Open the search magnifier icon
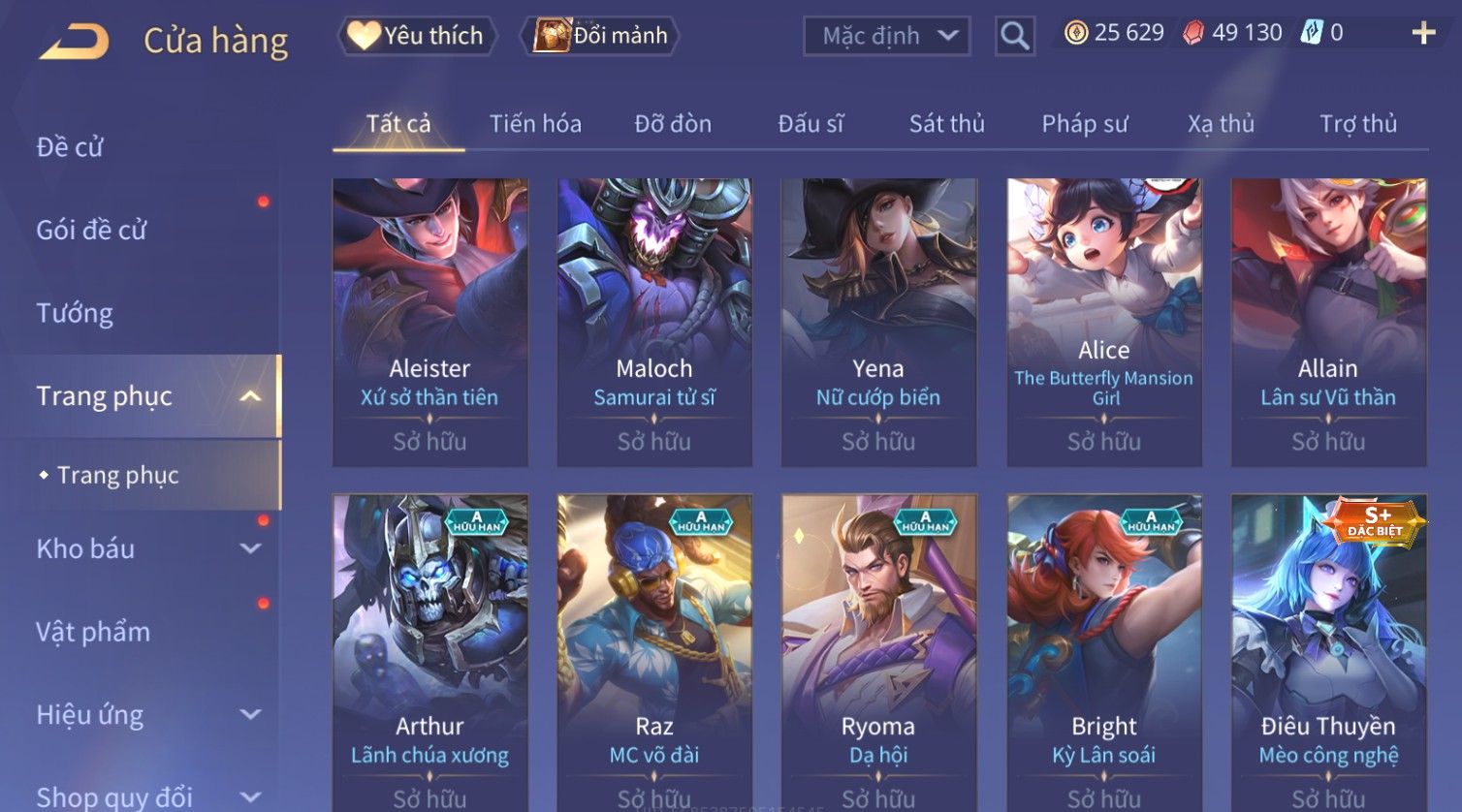 (x=1015, y=36)
